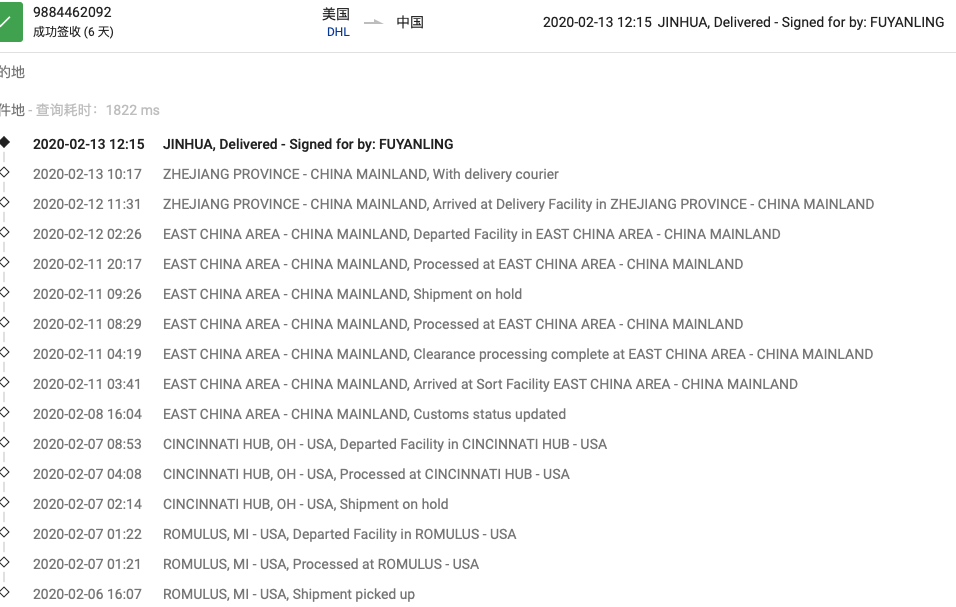The width and height of the screenshot is (956, 607).
Task: Open the DHL carrier link
Action: coord(338,32)
